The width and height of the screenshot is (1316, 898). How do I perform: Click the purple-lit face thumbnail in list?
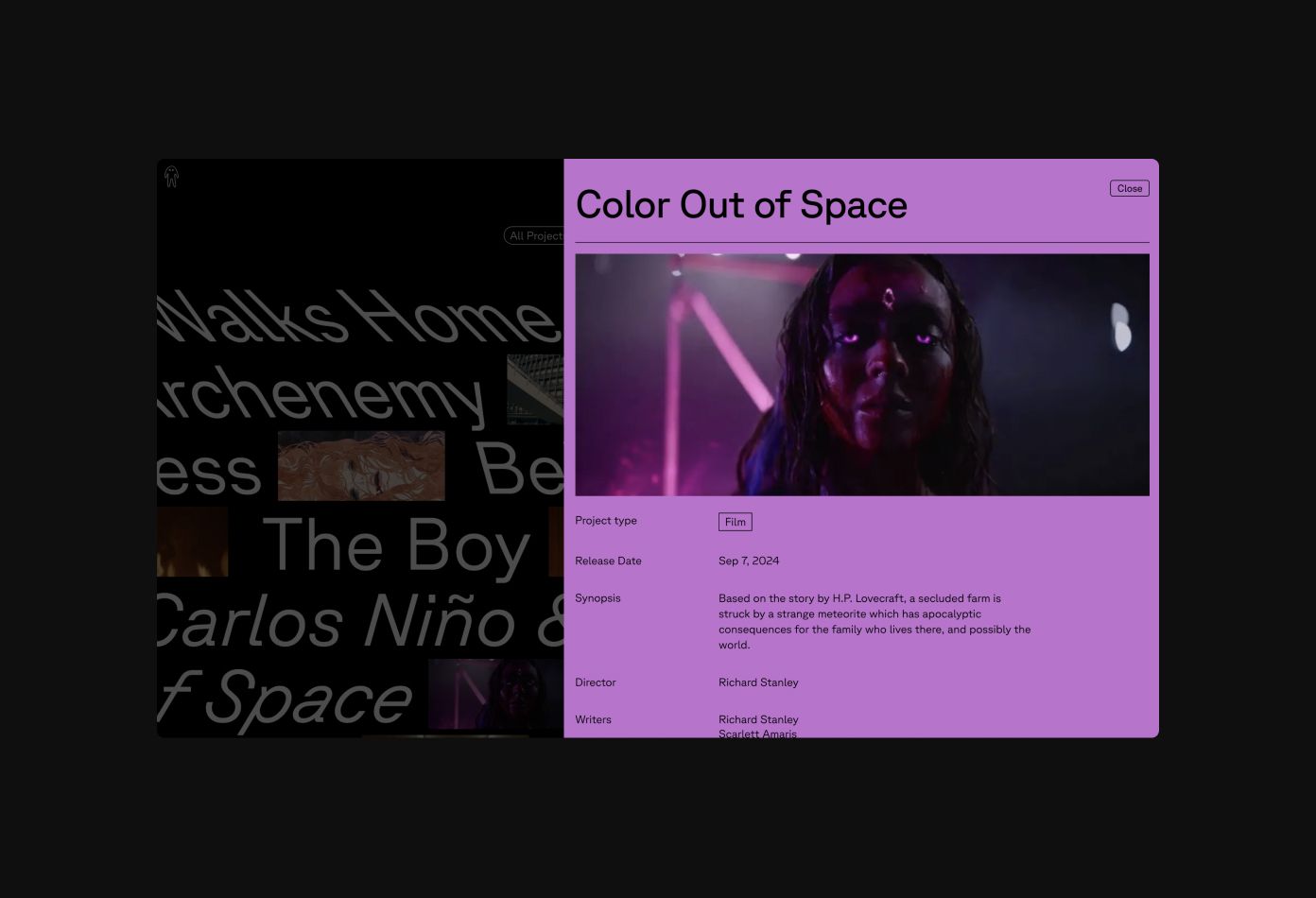point(496,694)
